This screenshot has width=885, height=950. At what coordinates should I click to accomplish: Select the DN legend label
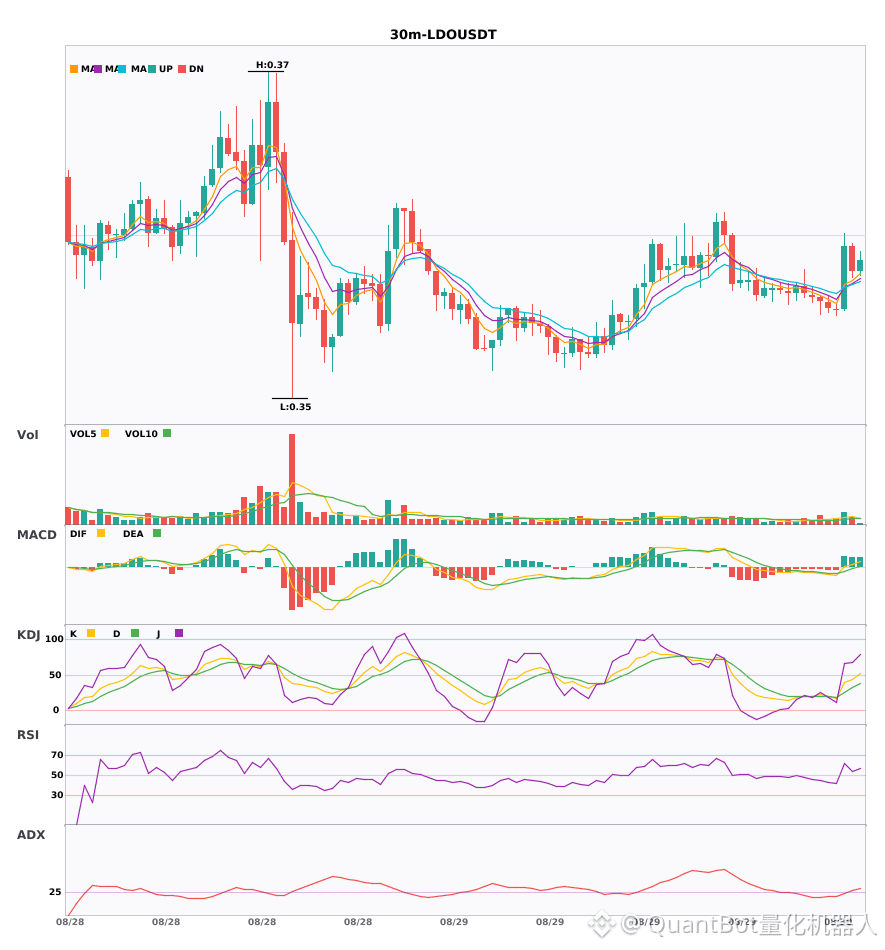tap(196, 69)
